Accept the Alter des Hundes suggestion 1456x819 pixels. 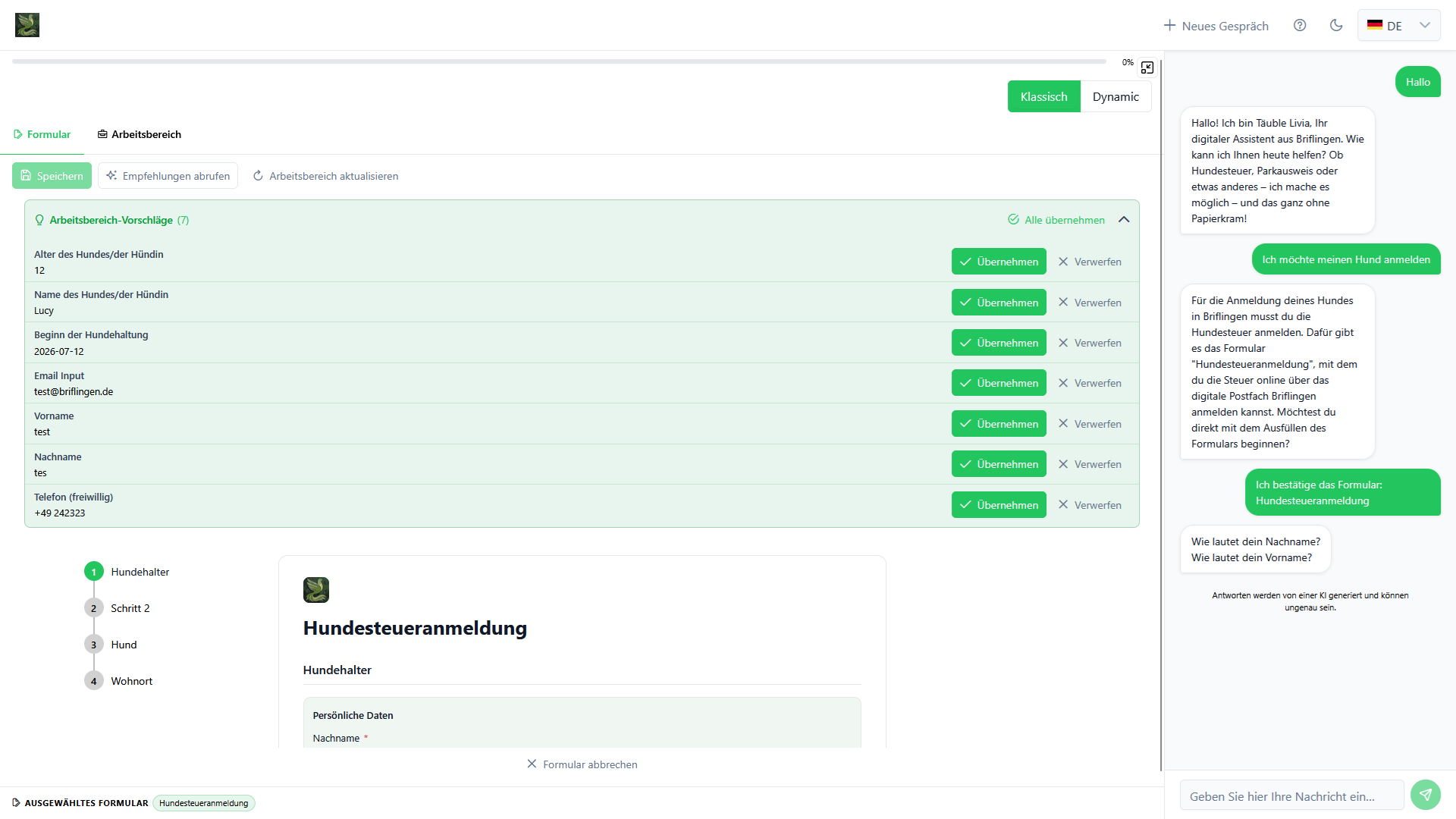[999, 262]
